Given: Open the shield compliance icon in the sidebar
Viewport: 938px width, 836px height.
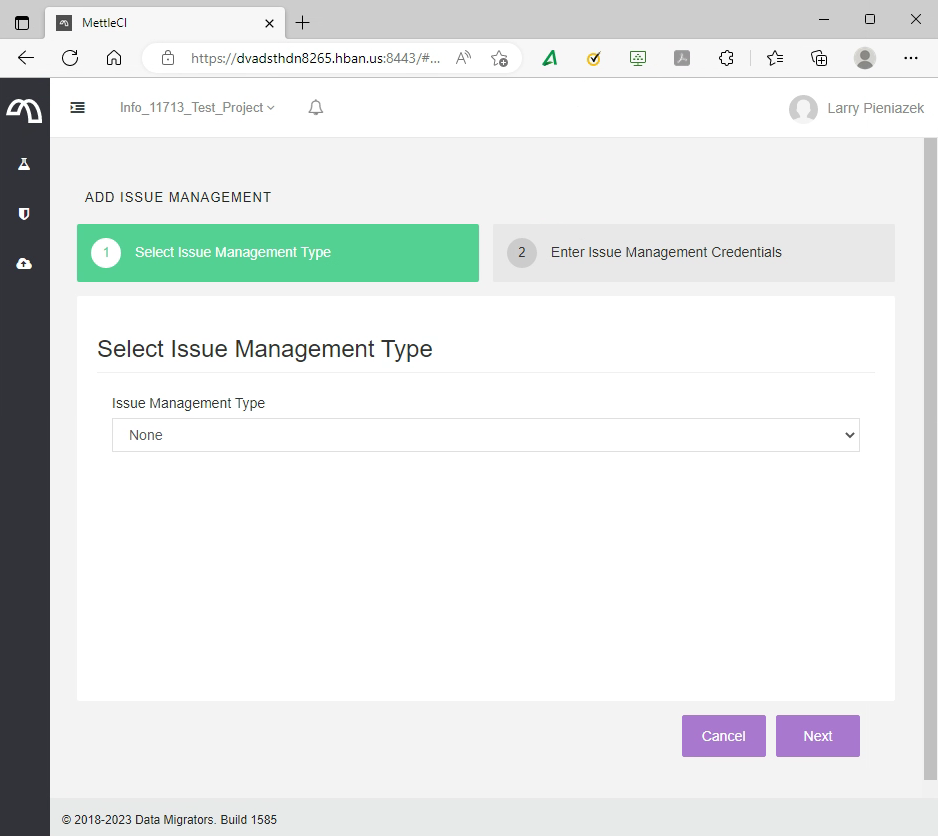Looking at the screenshot, I should pos(24,214).
